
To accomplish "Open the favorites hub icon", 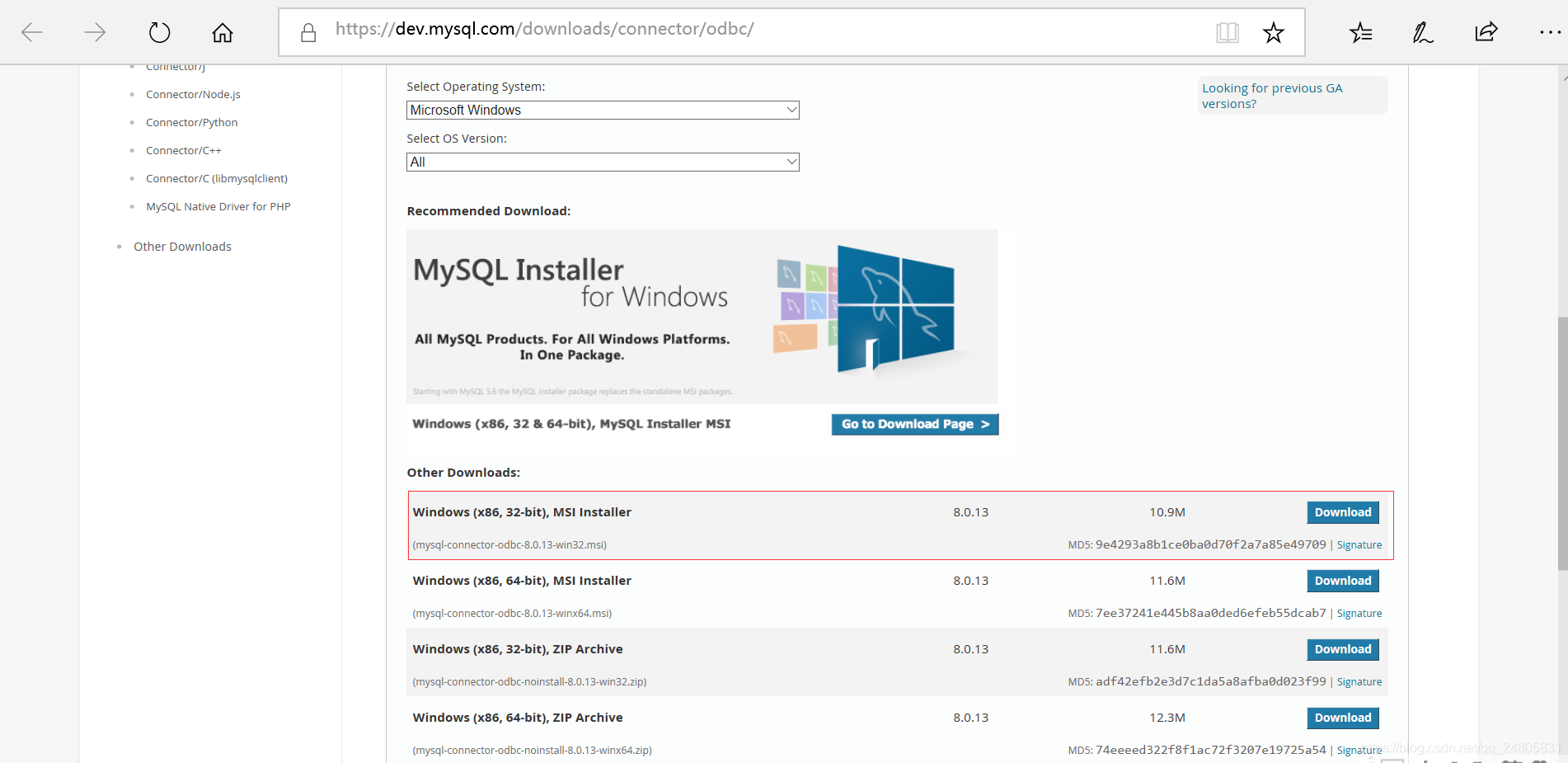I will (x=1361, y=32).
